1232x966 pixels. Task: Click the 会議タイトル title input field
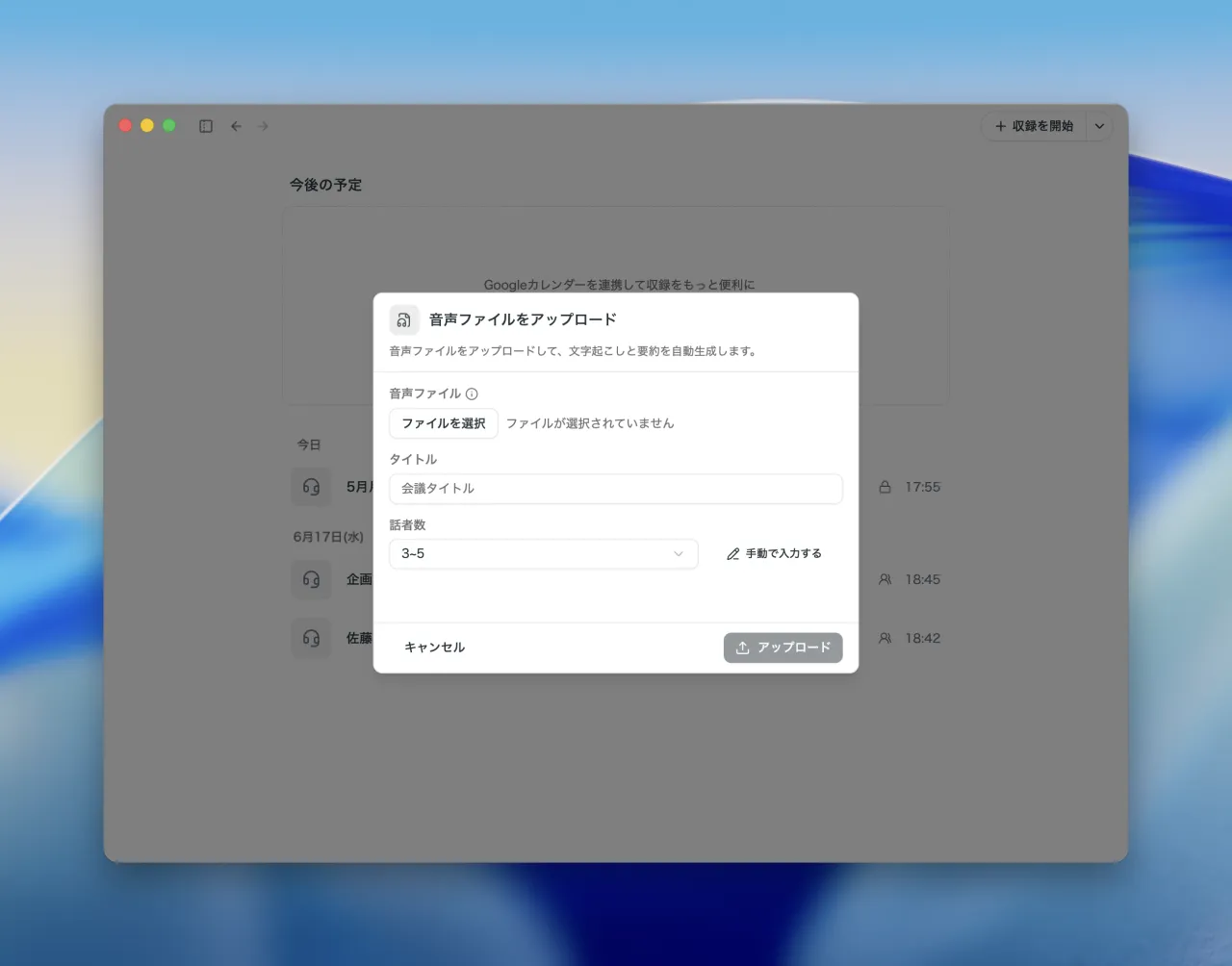point(616,489)
